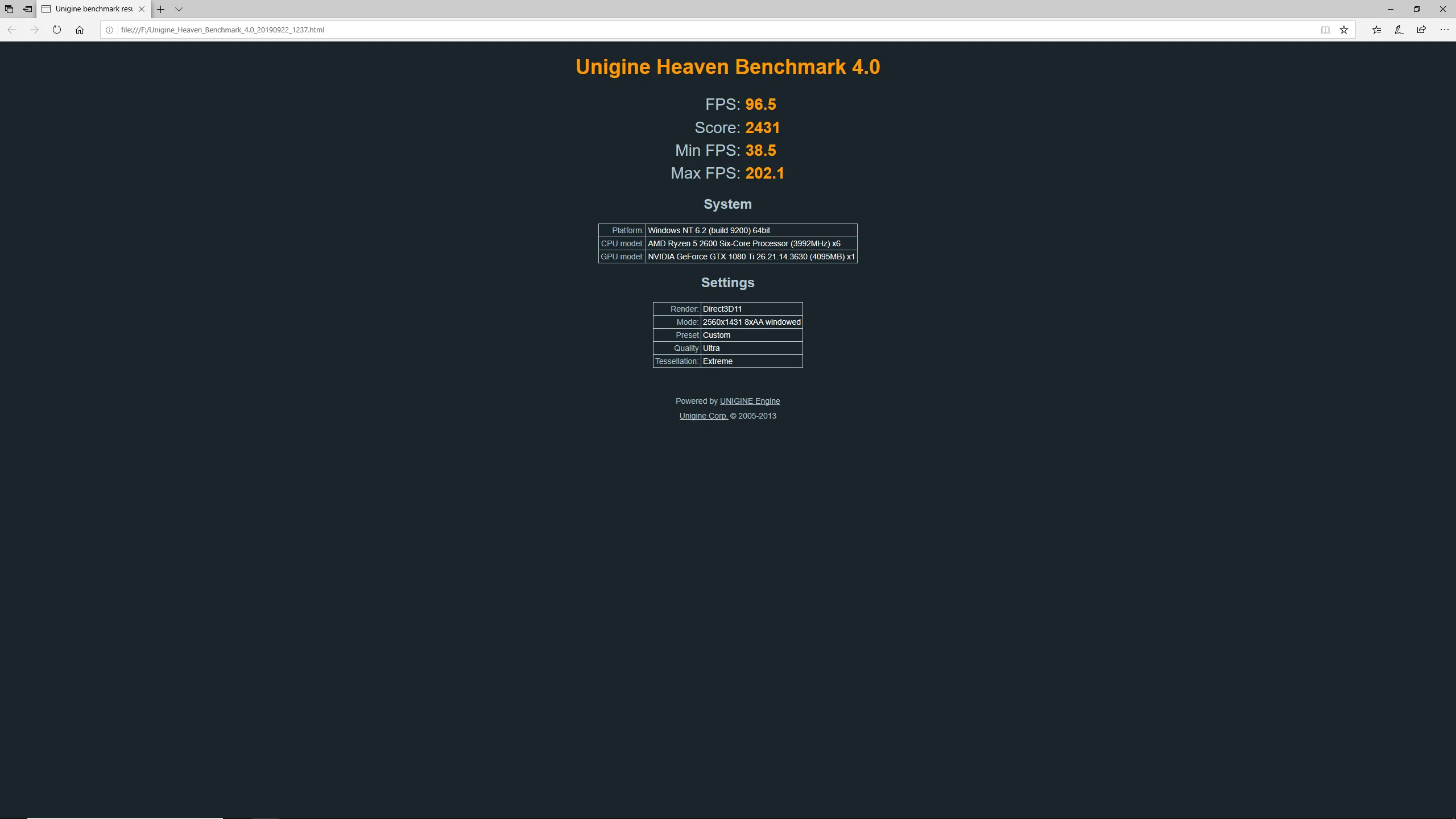Restore down the browser window

pyautogui.click(x=1417, y=9)
